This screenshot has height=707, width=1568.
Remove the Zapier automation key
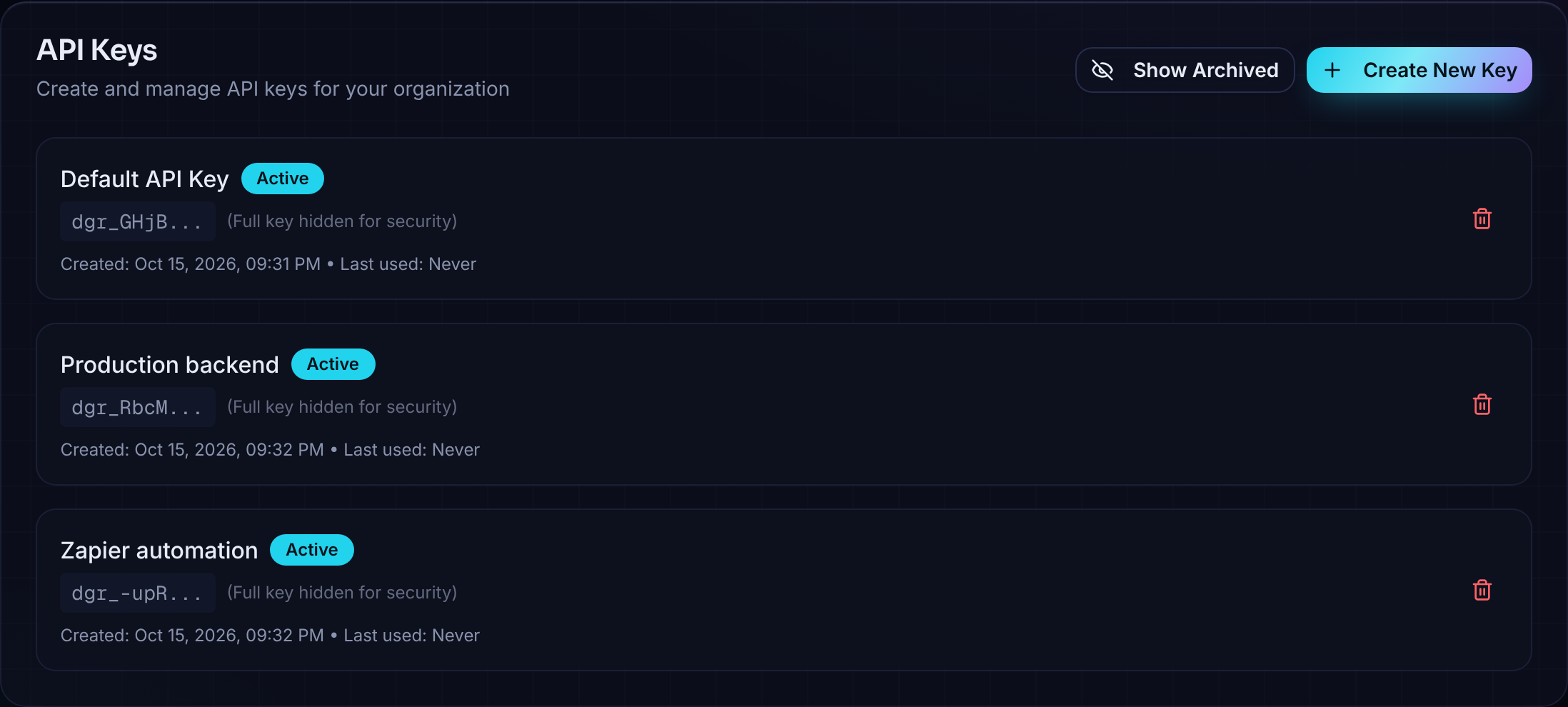click(x=1482, y=590)
